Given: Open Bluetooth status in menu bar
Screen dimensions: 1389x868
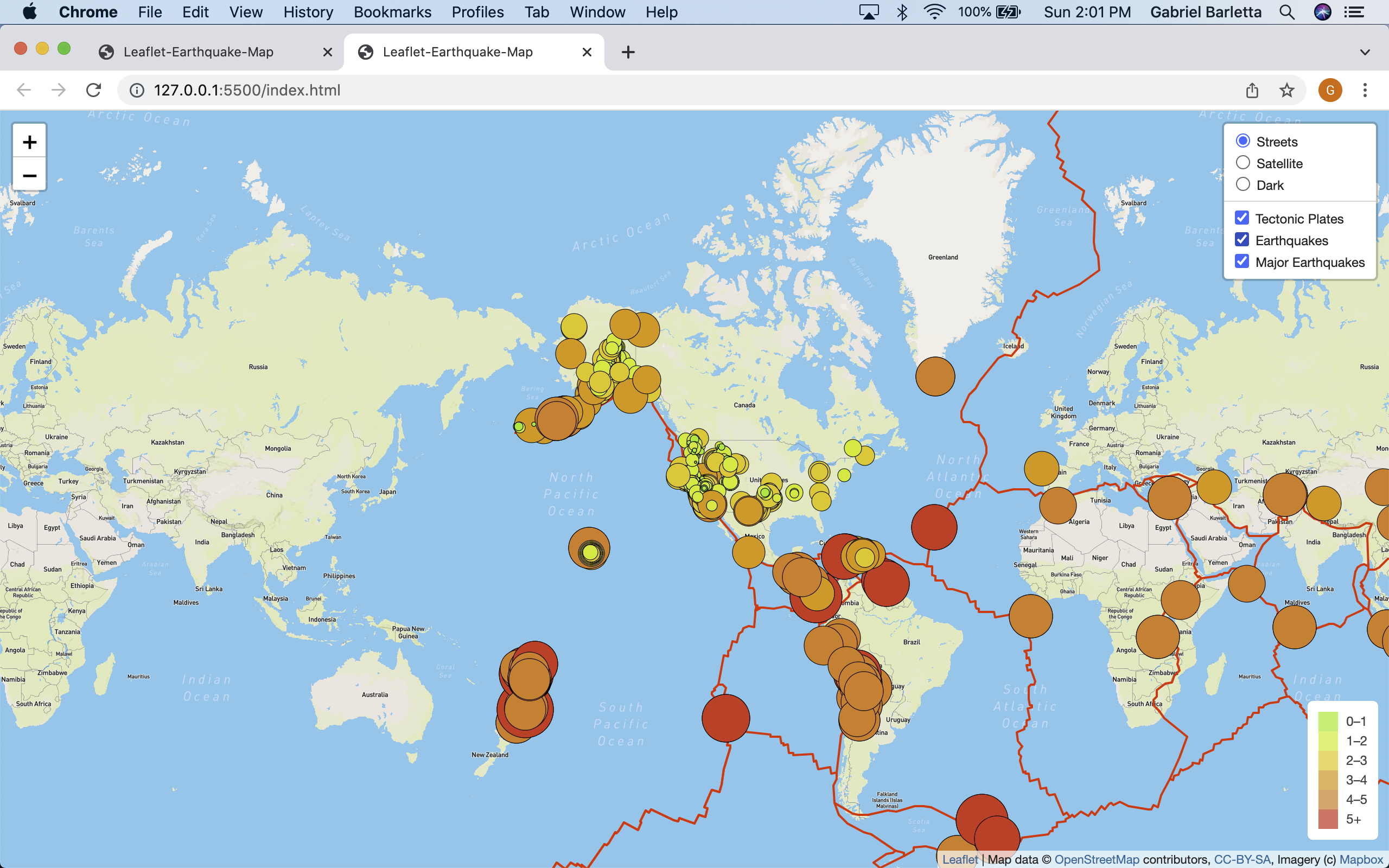Looking at the screenshot, I should [902, 12].
